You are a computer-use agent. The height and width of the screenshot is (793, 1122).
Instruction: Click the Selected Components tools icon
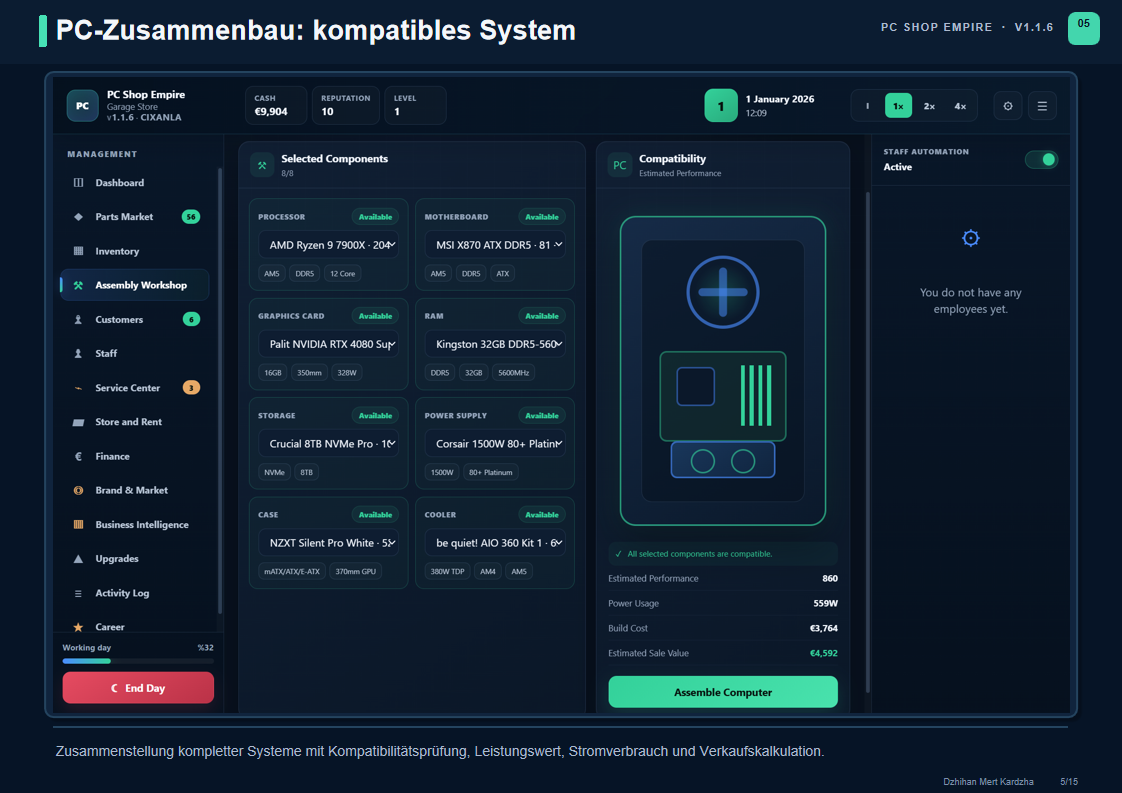pyautogui.click(x=262, y=165)
